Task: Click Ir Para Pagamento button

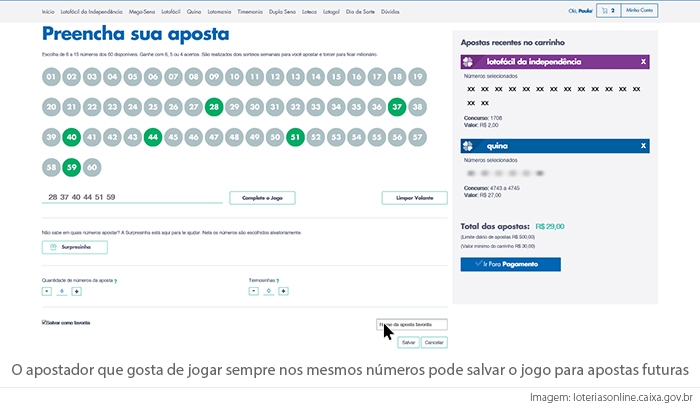Action: tap(510, 264)
